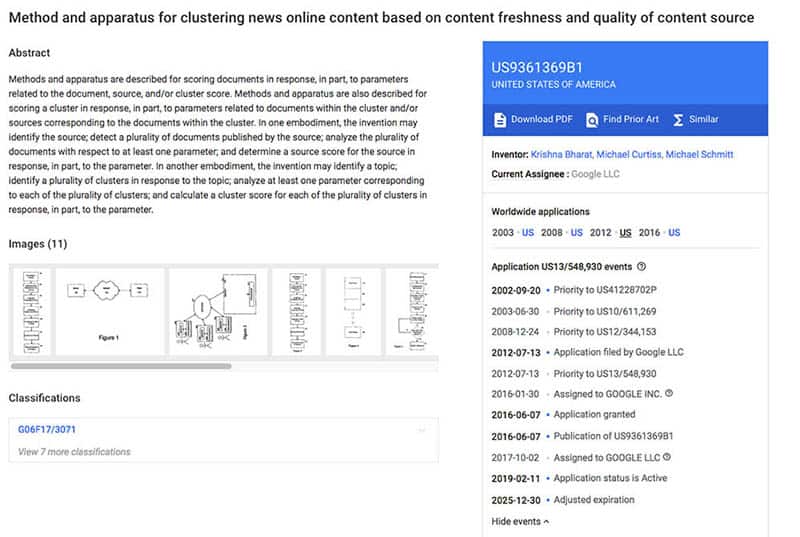Click the UNITED STATES OF AMERICA label
The width and height of the screenshot is (800, 537).
pyautogui.click(x=554, y=84)
